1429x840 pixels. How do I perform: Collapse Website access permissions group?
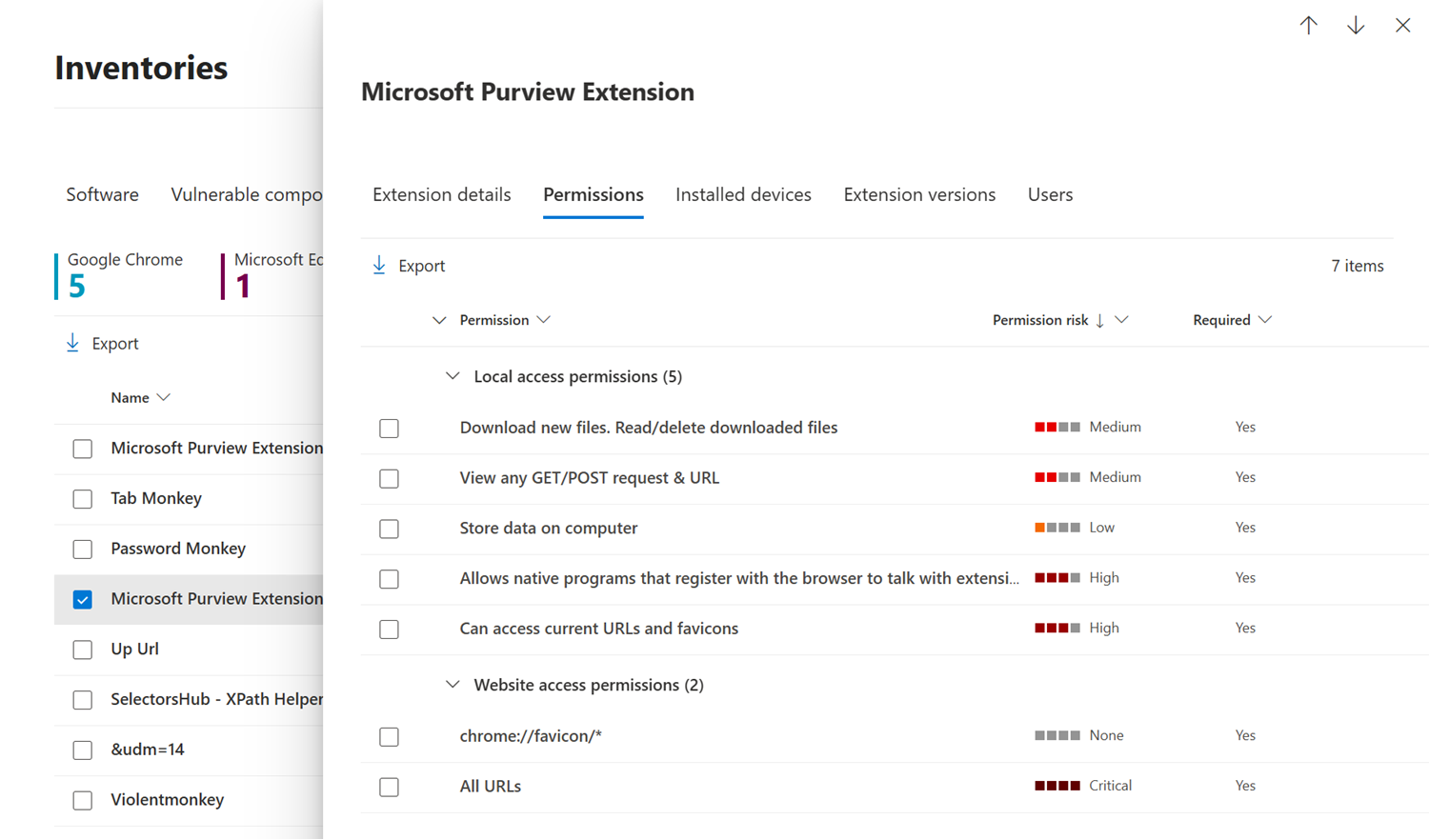click(453, 685)
